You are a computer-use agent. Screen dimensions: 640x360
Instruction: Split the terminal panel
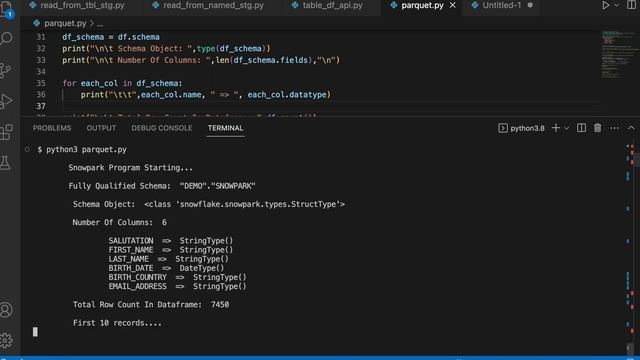pos(581,128)
